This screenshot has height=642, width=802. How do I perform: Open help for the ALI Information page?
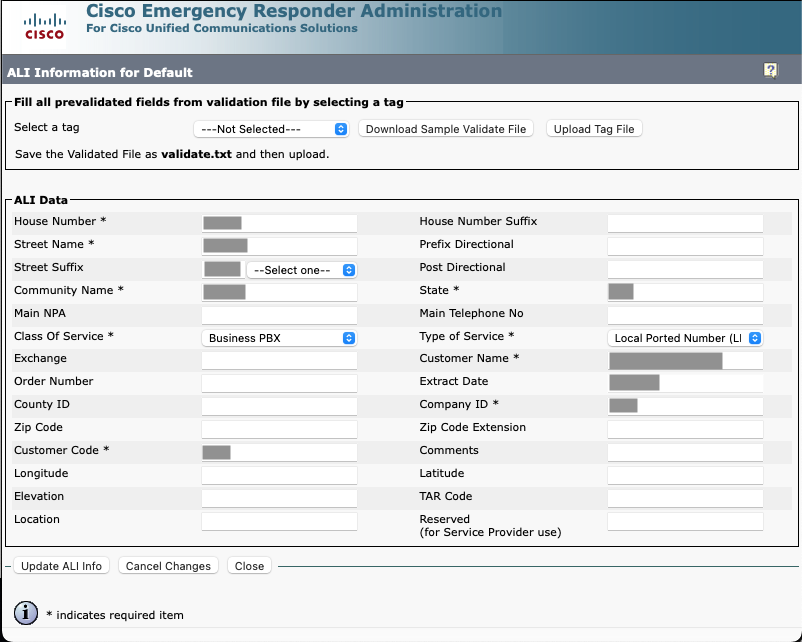coord(768,70)
